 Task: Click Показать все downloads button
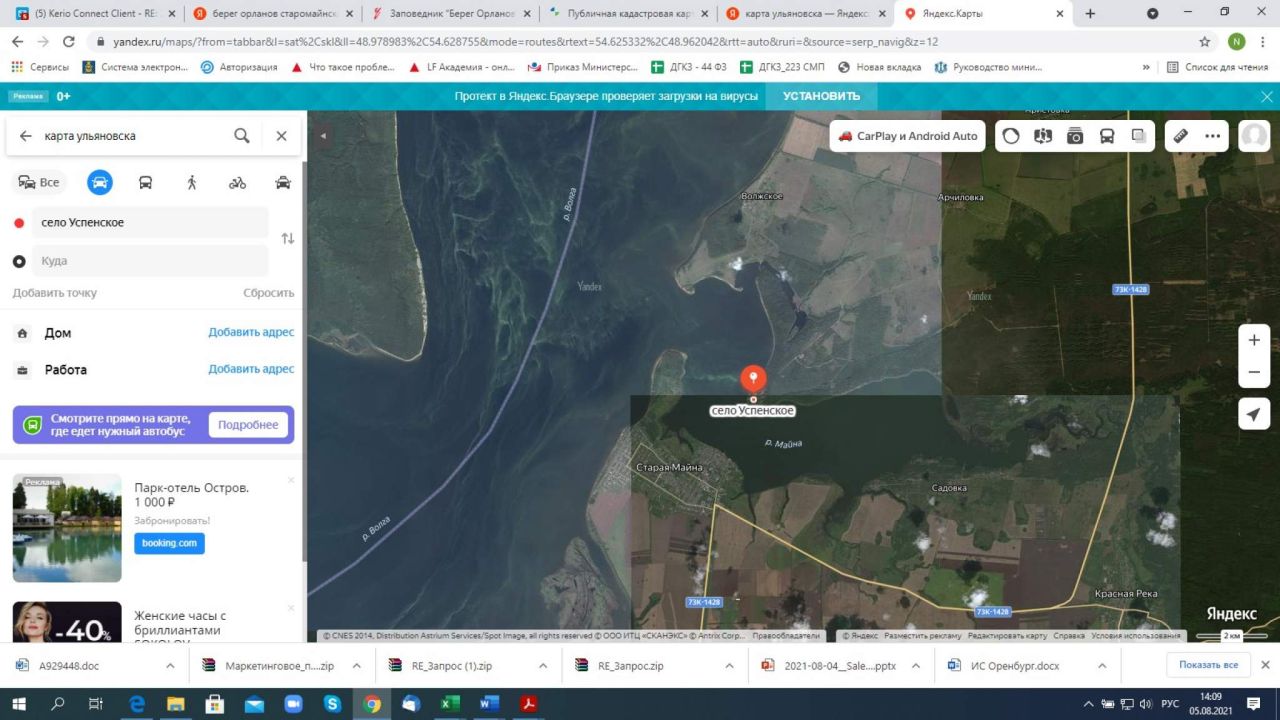point(1208,665)
